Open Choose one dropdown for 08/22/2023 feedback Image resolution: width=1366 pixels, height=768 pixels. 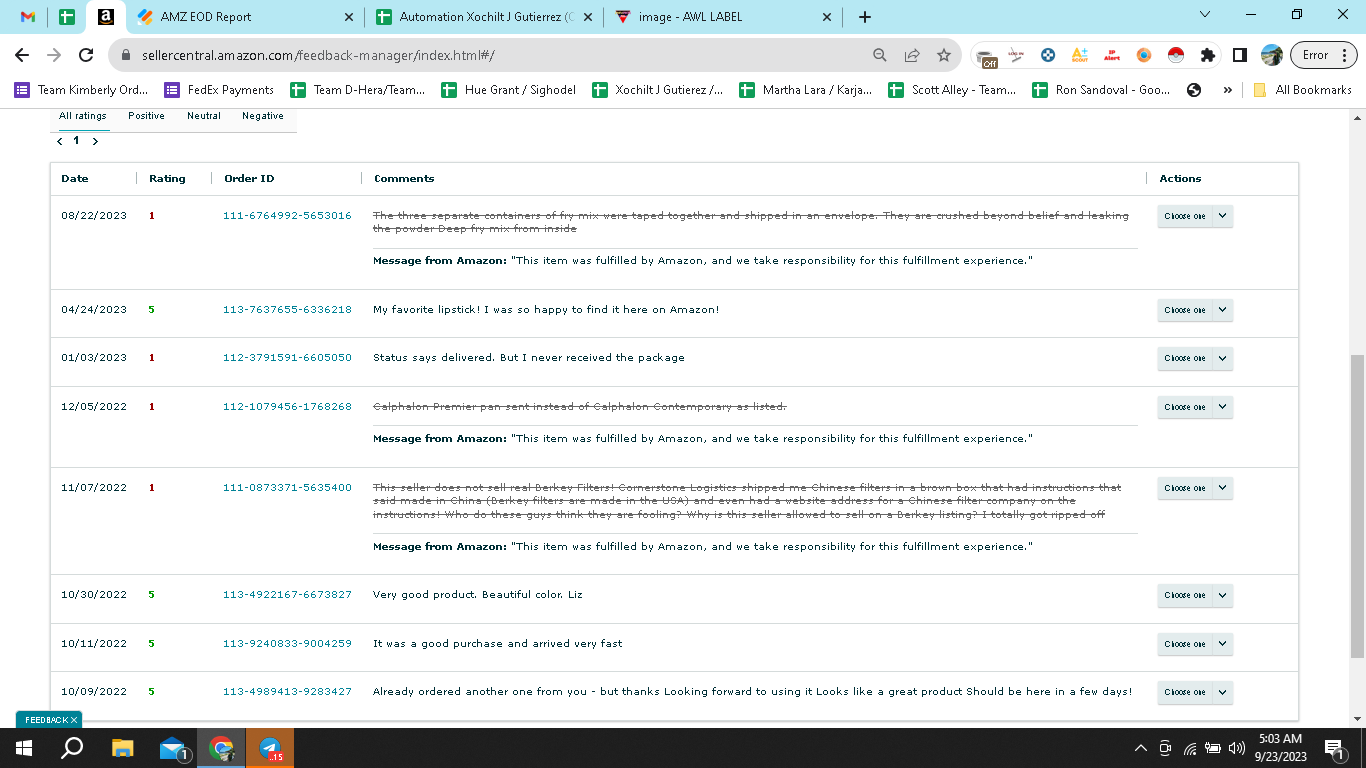(1195, 216)
